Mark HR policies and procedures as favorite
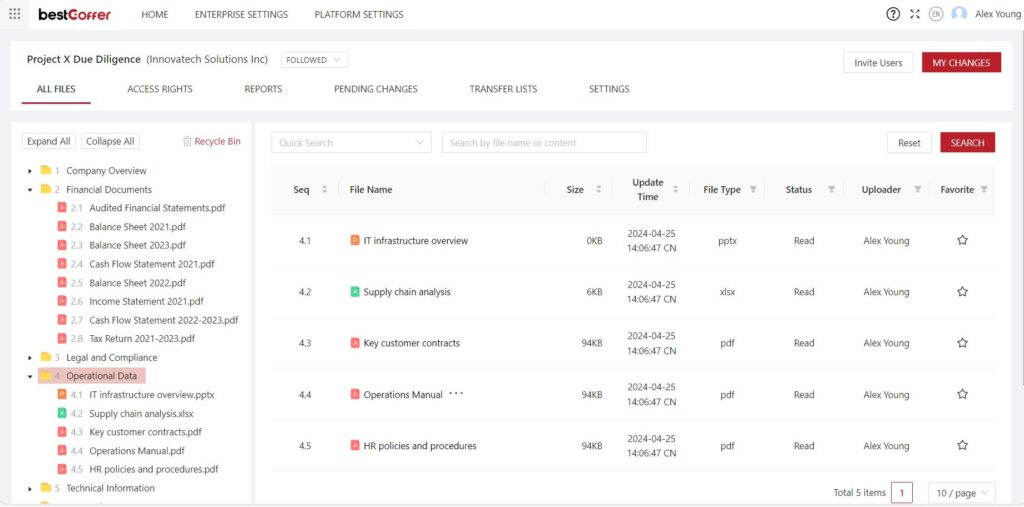The width and height of the screenshot is (1024, 507). pos(962,446)
